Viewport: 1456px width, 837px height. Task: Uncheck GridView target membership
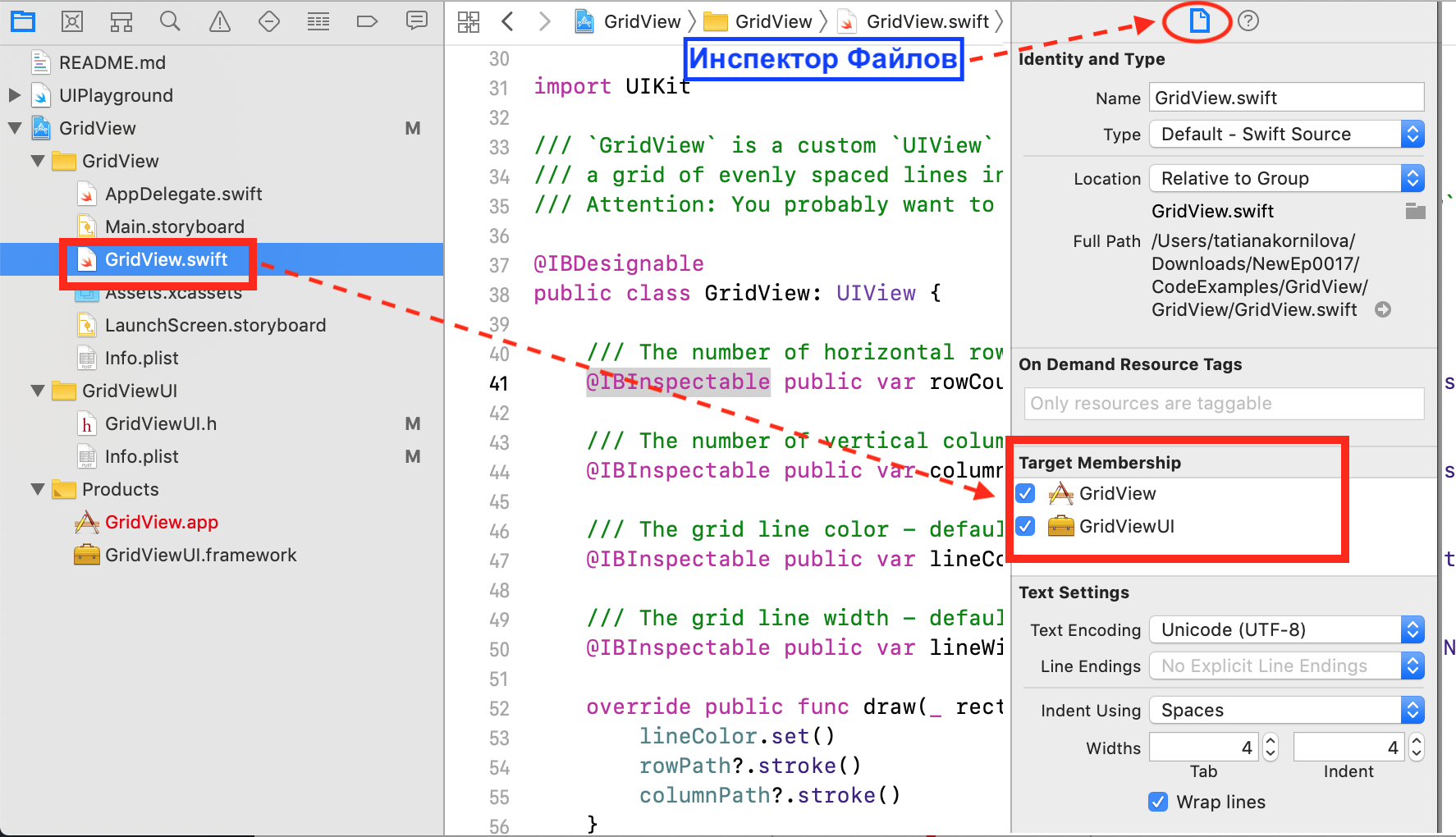[x=1025, y=493]
